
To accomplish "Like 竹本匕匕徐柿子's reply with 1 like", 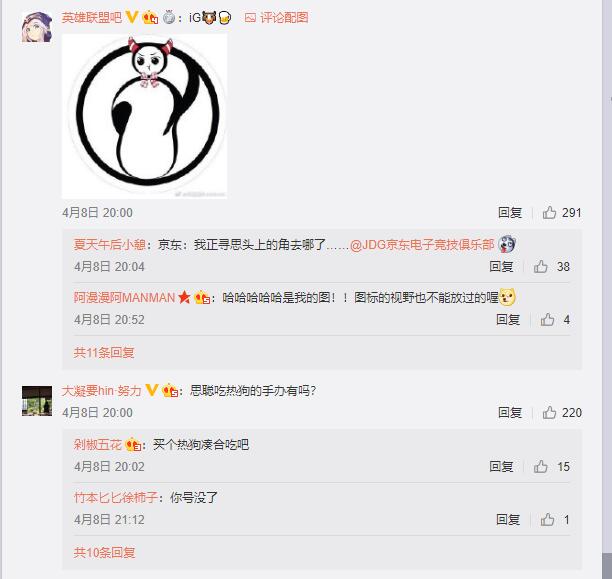I will click(x=547, y=519).
